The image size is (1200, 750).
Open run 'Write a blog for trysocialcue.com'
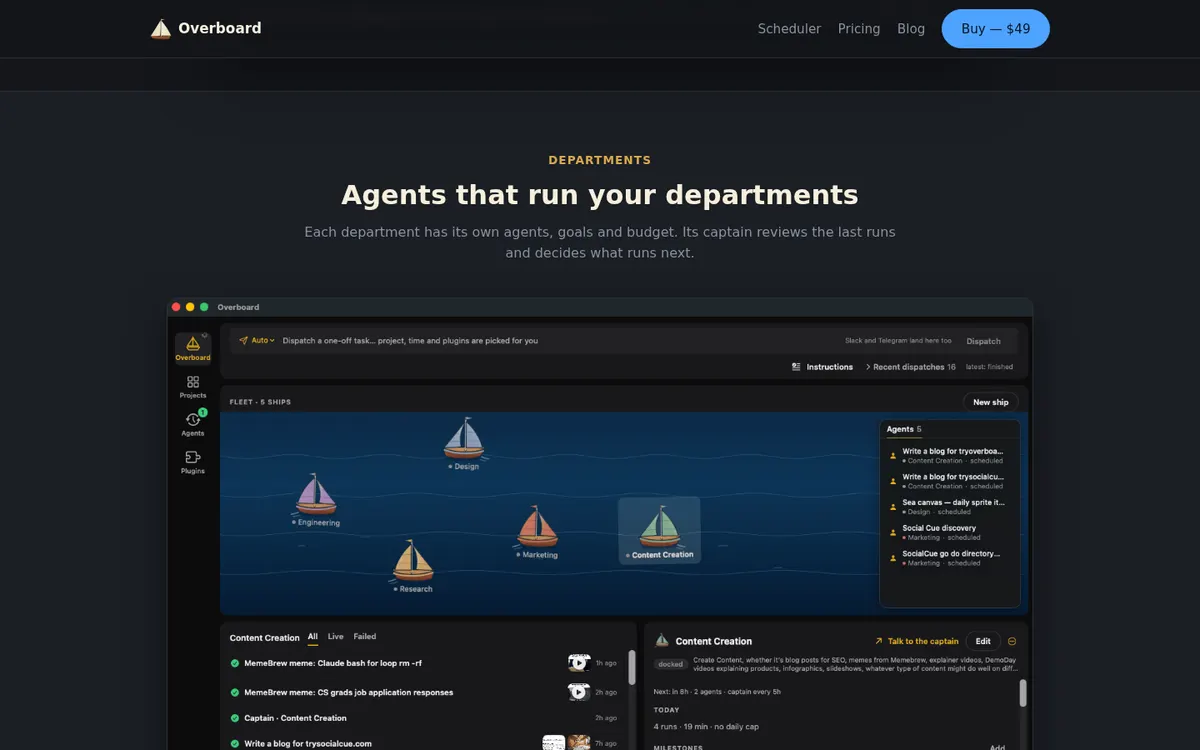click(x=424, y=744)
